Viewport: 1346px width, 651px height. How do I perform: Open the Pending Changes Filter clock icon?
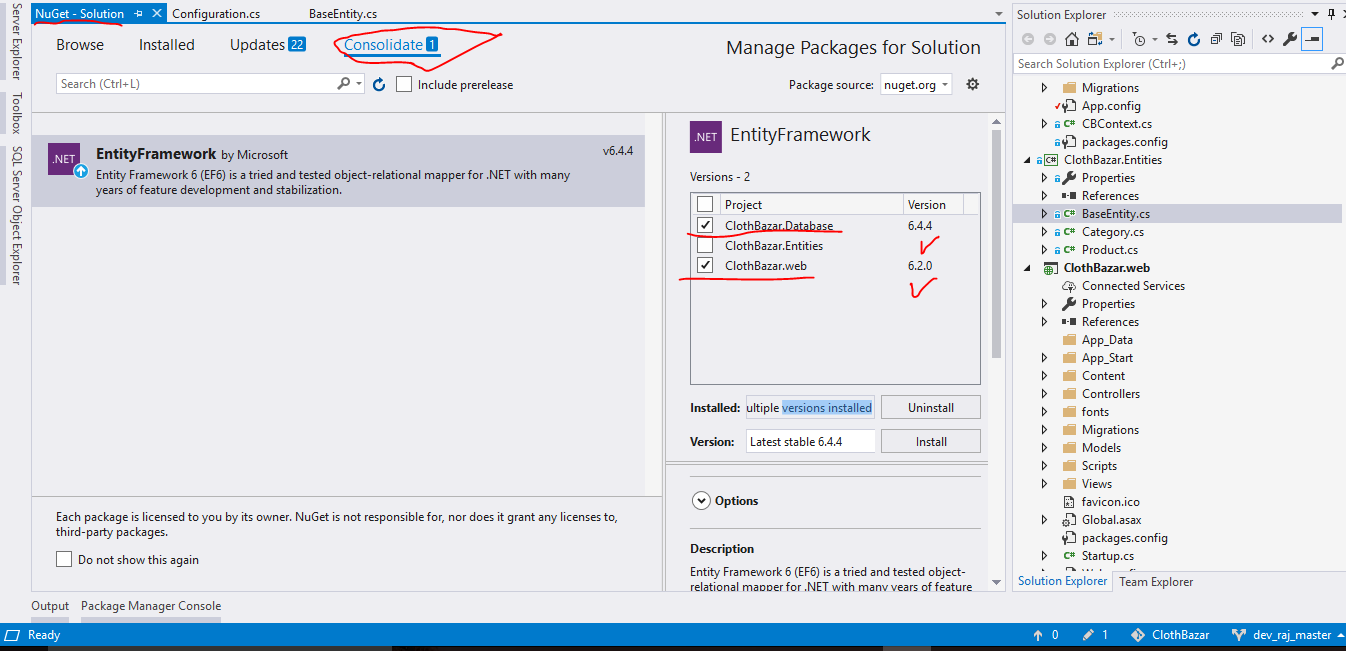click(x=1139, y=39)
